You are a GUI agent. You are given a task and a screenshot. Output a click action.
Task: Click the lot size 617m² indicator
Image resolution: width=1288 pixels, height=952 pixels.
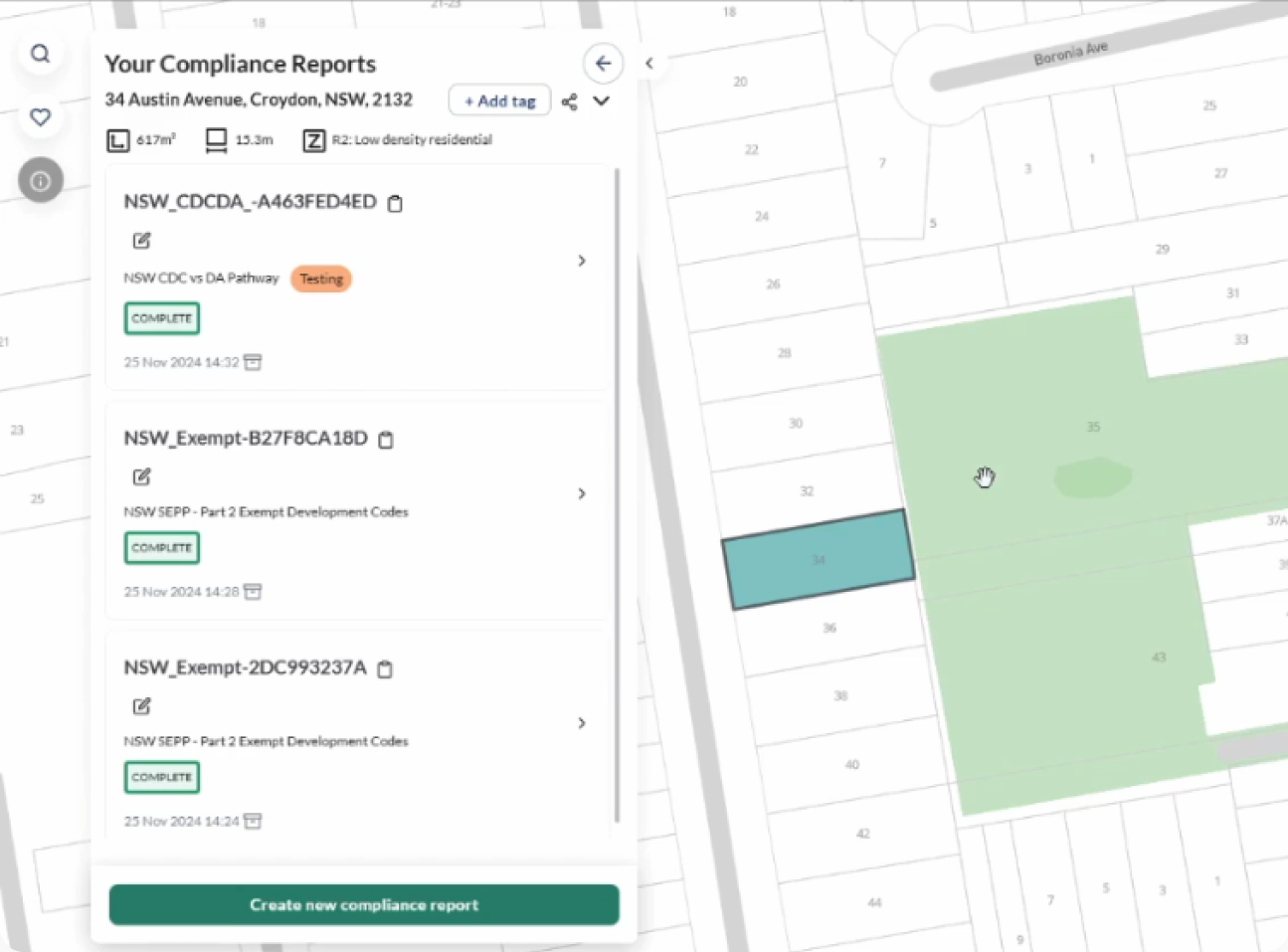(x=116, y=140)
